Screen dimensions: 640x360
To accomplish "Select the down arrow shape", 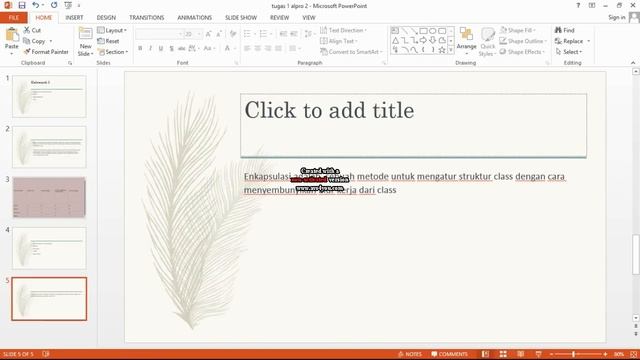I will click(x=433, y=40).
